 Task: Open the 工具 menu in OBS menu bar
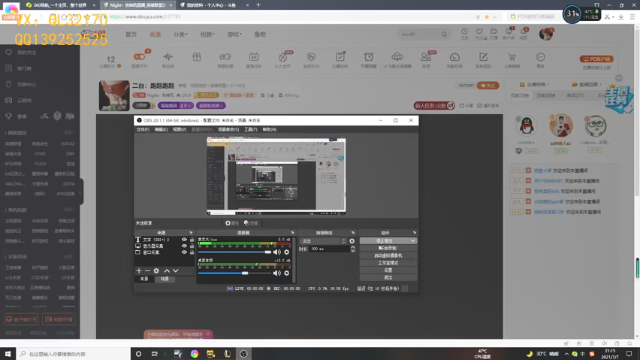tap(251, 129)
